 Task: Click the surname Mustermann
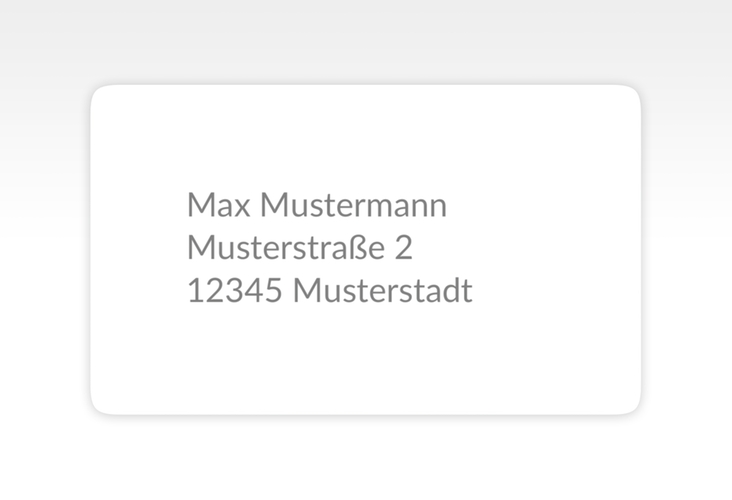[353, 205]
